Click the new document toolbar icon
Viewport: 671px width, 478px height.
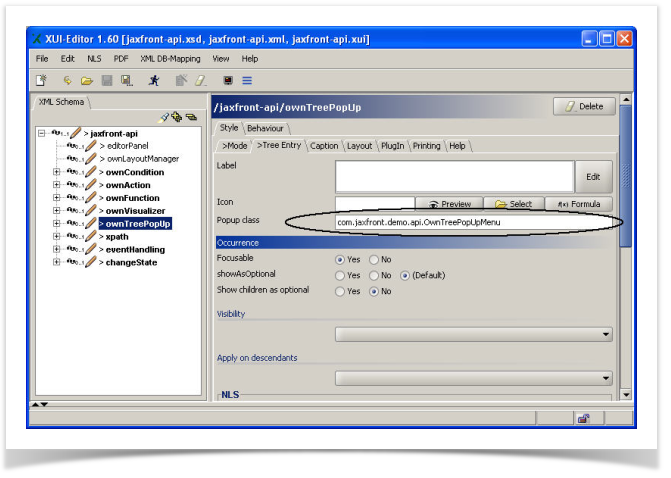[x=42, y=80]
